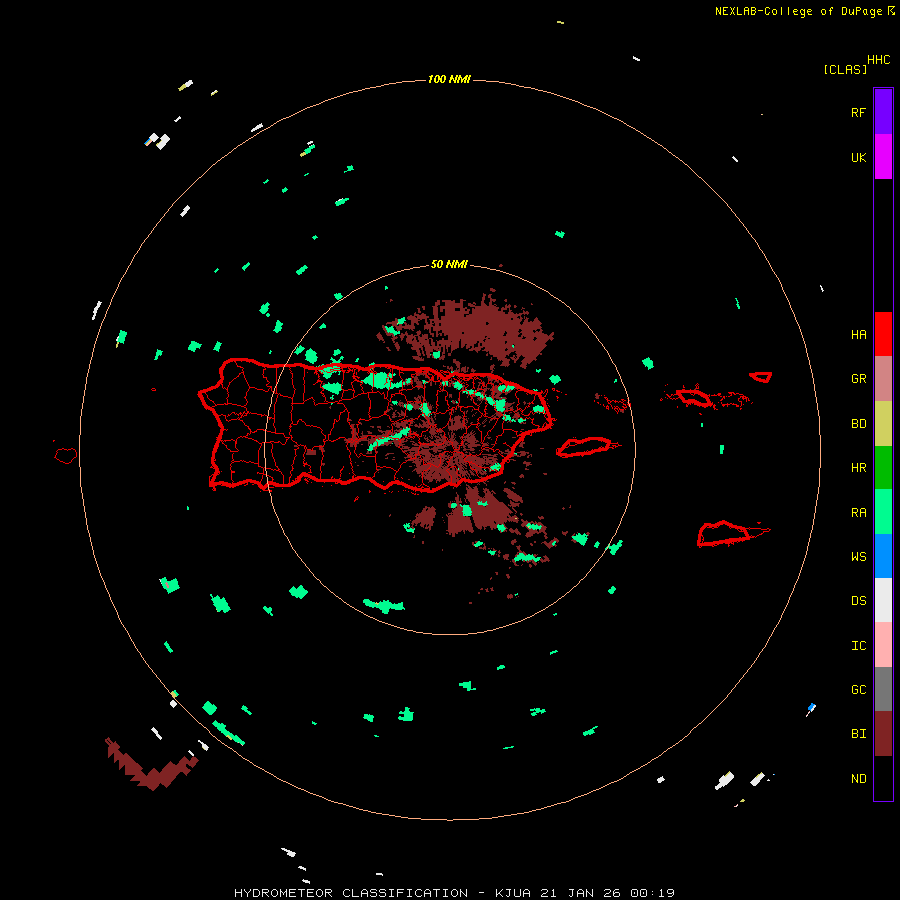Click the 00:19 timestamp
The width and height of the screenshot is (900, 900).
pyautogui.click(x=653, y=893)
